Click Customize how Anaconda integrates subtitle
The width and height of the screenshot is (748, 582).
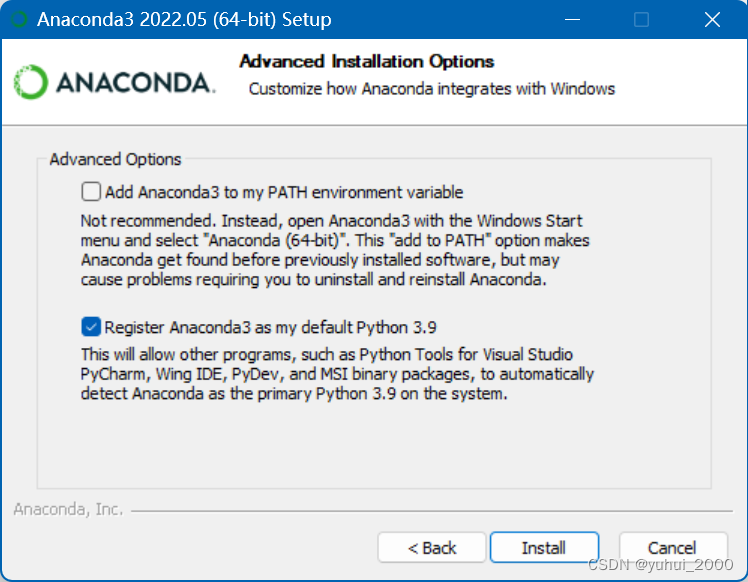[432, 89]
